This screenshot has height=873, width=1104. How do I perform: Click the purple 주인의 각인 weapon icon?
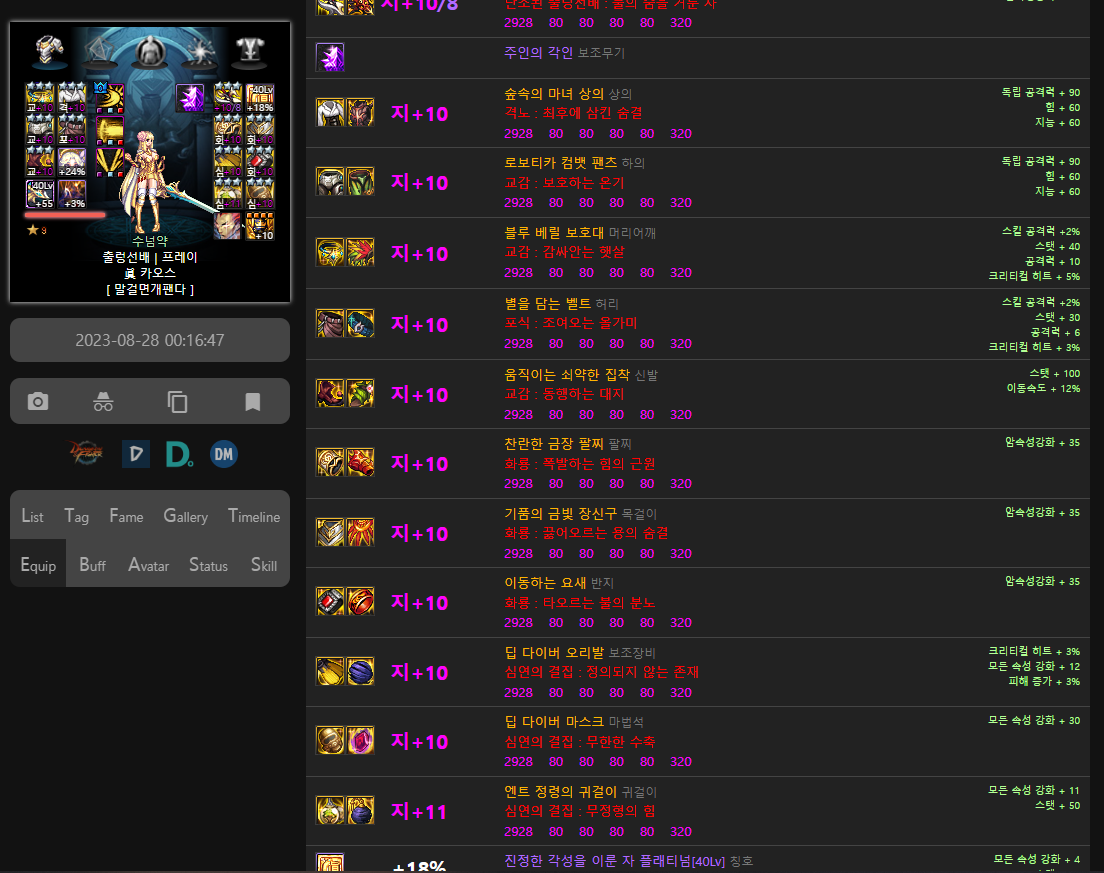[x=330, y=58]
